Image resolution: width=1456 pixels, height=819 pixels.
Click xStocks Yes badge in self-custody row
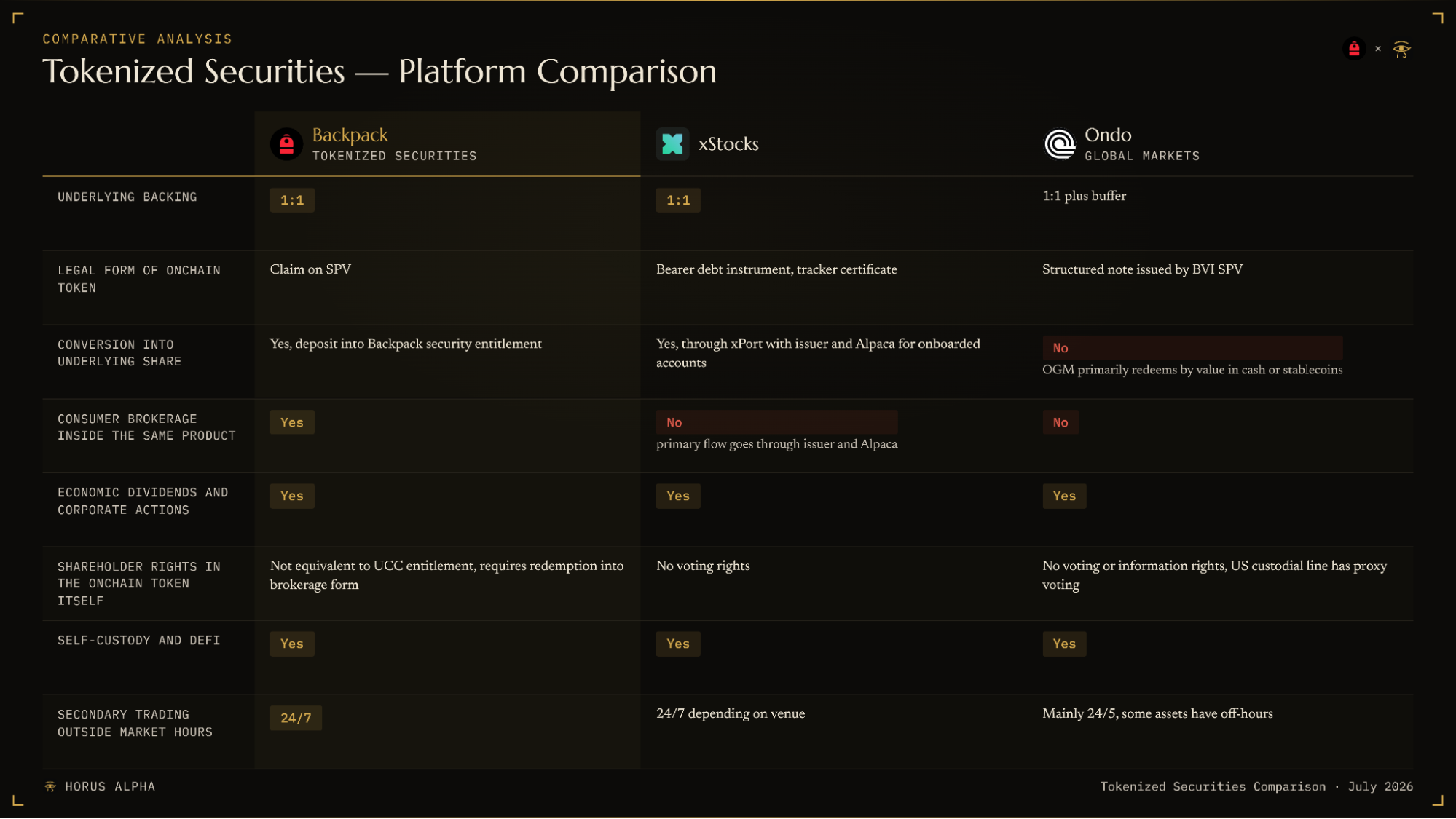678,644
